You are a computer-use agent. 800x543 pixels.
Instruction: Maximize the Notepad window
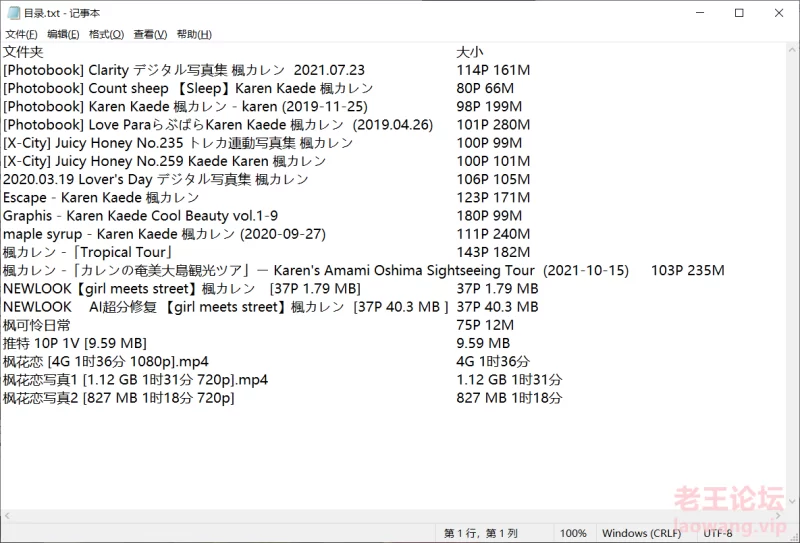click(x=739, y=13)
